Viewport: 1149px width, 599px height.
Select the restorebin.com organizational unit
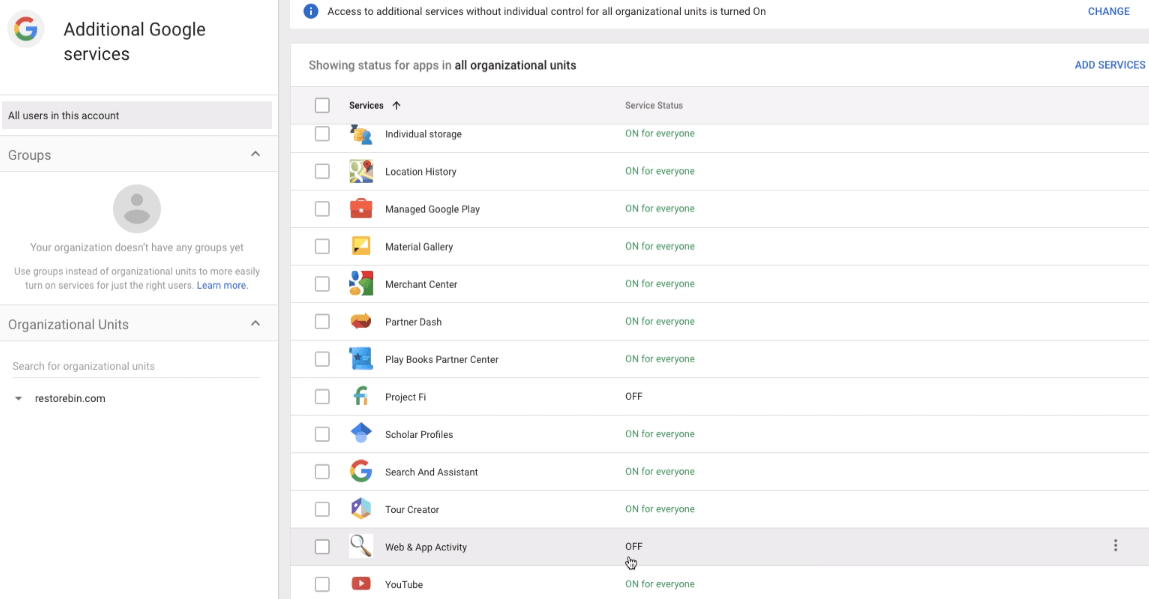[x=70, y=398]
